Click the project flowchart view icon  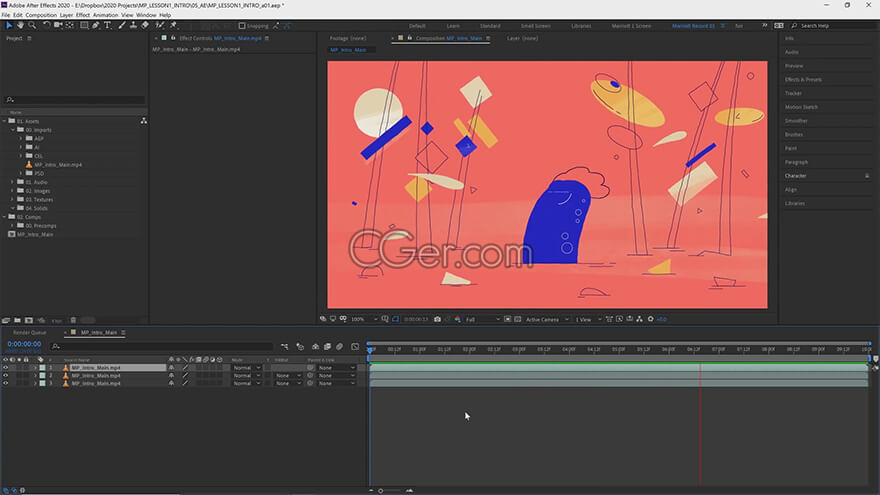click(x=144, y=121)
